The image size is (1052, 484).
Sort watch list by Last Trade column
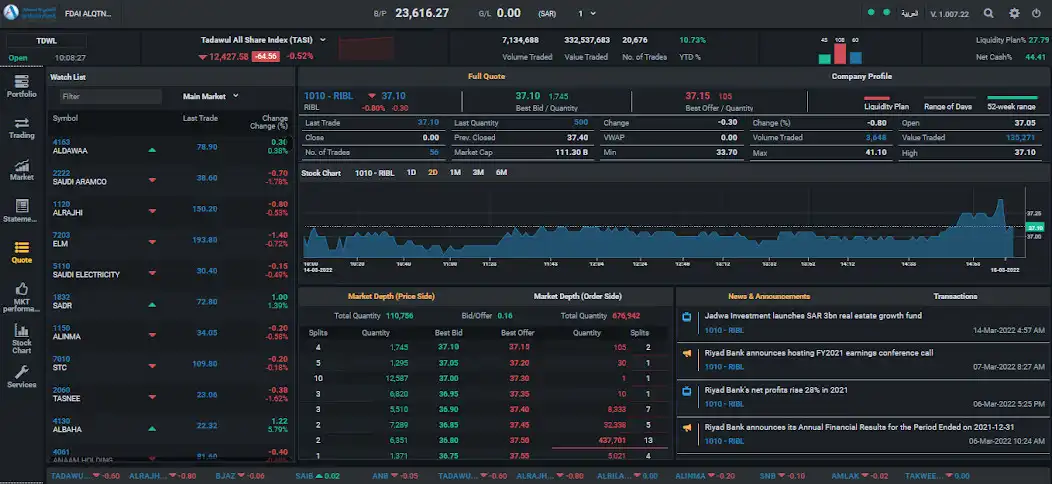[200, 118]
